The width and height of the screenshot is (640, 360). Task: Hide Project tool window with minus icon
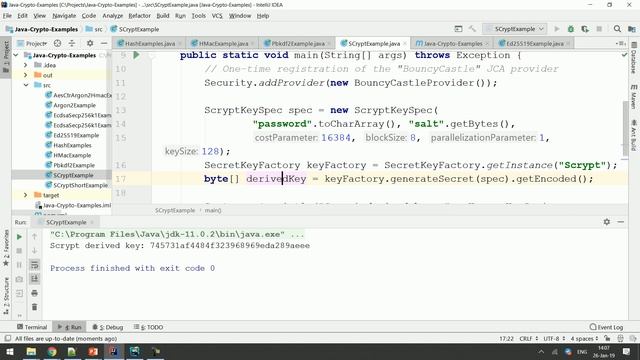[x=104, y=43]
